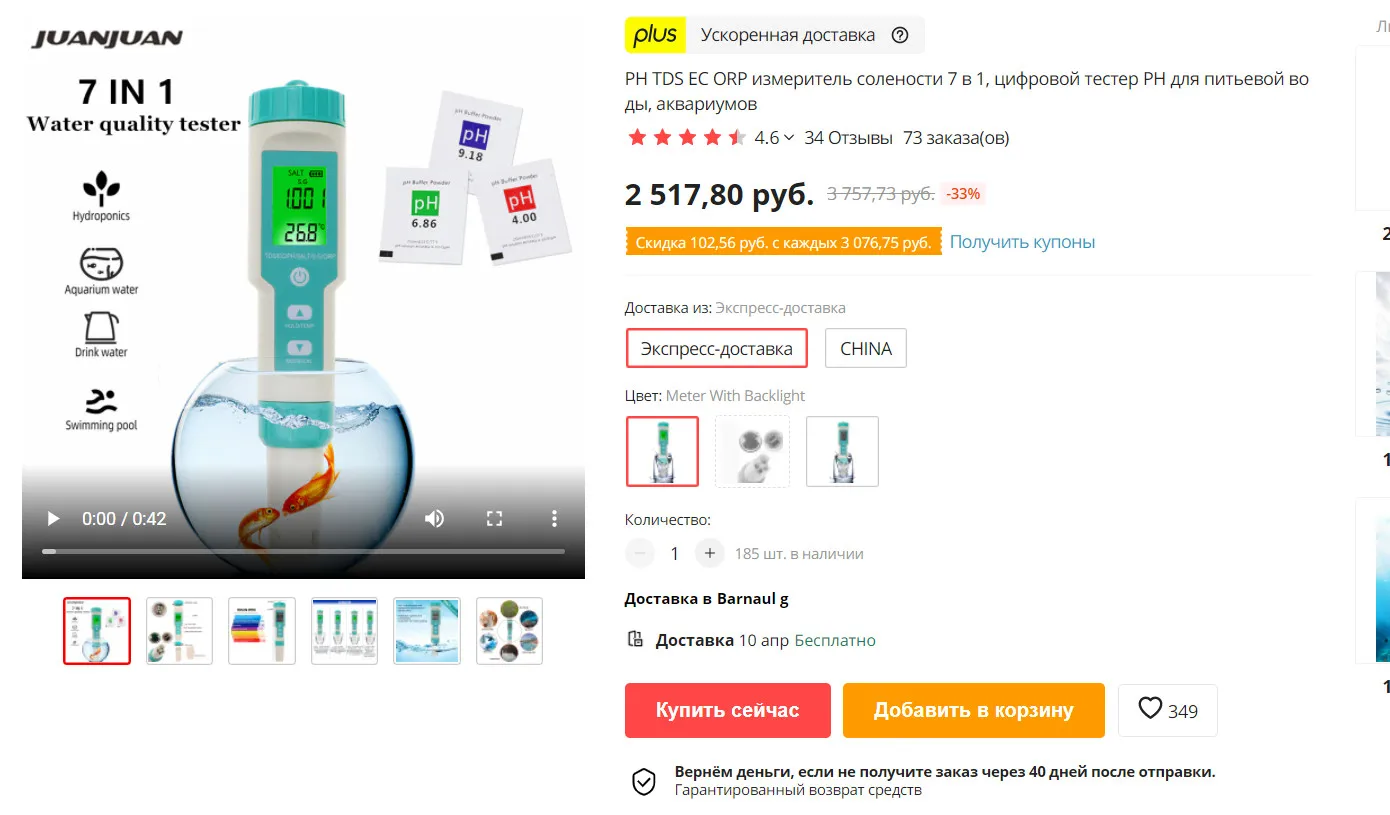Click Получить купоны link
This screenshot has width=1390, height=815.
pos(1022,242)
